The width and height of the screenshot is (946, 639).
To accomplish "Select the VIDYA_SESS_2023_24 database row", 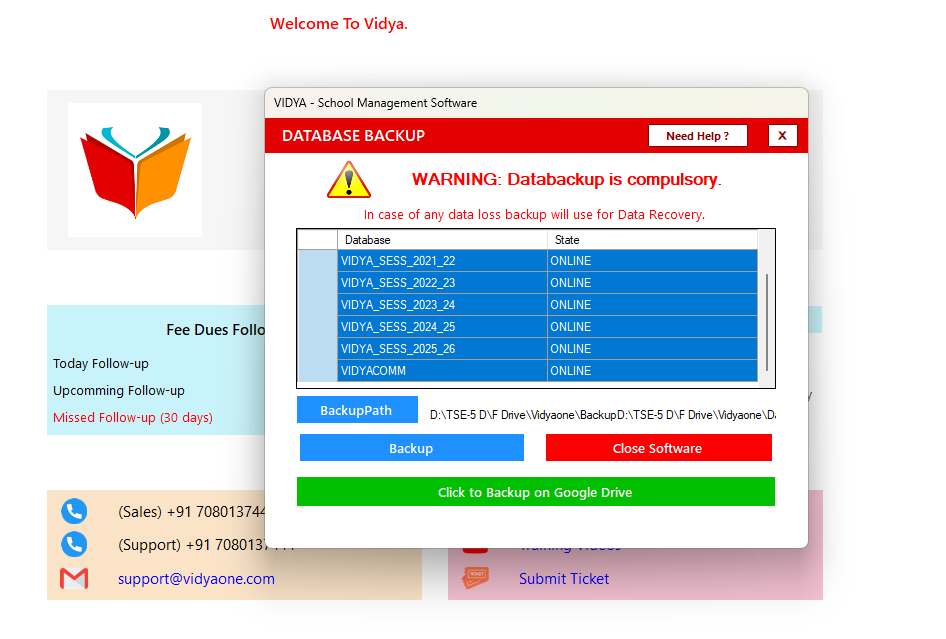I will point(528,305).
